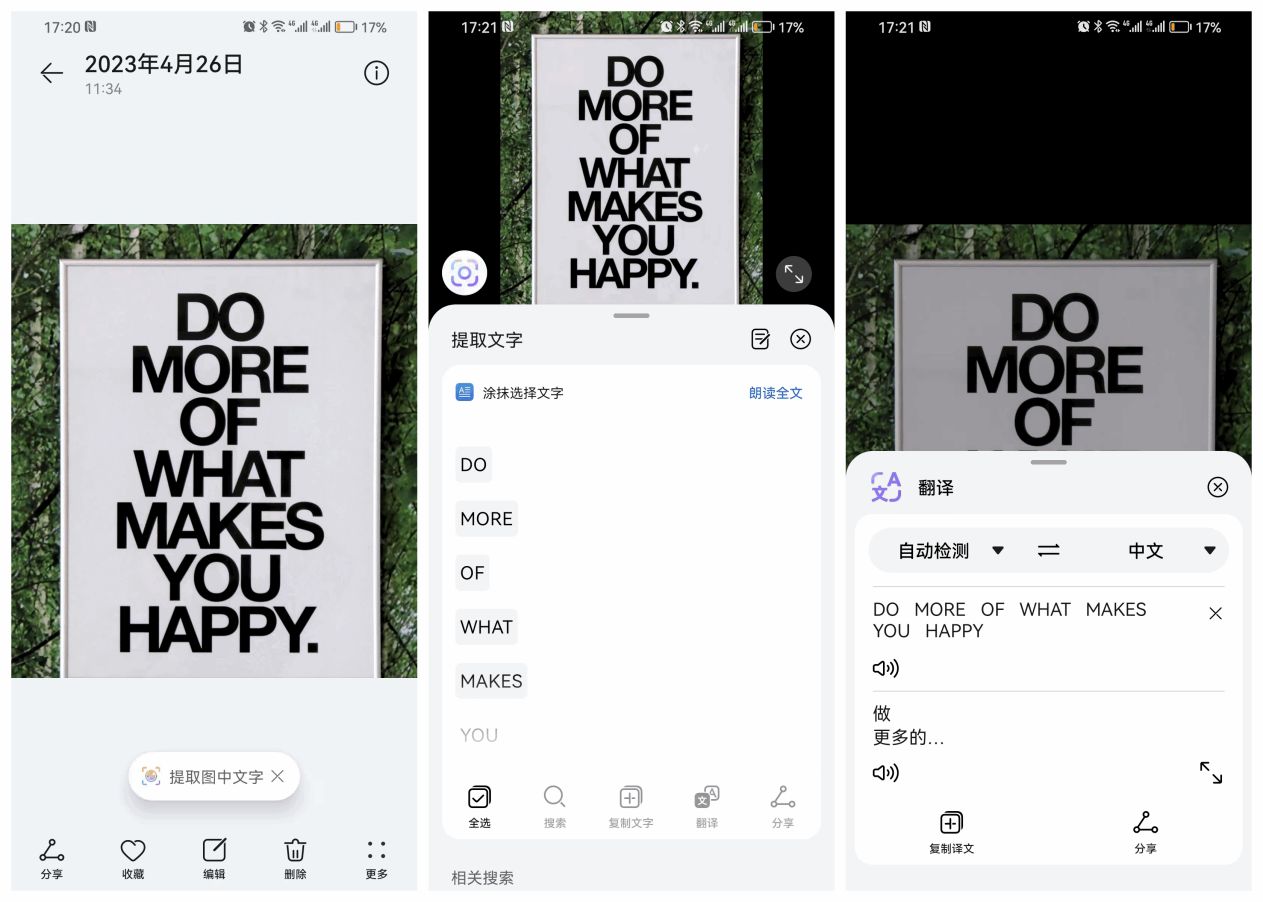The image size is (1263, 902).
Task: Open the 更多 menu in the photo toolbar
Action: 375,858
